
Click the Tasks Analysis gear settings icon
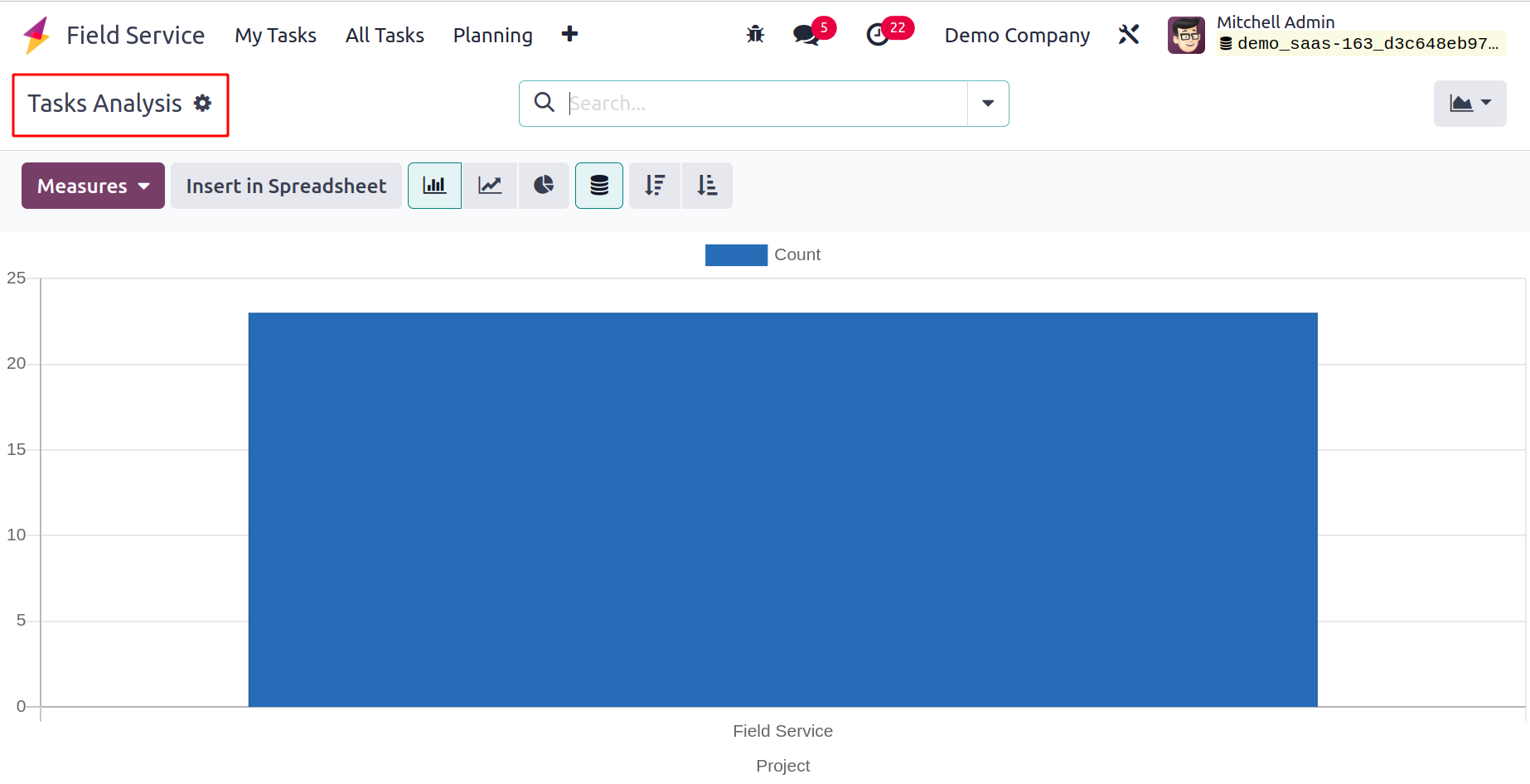click(203, 103)
